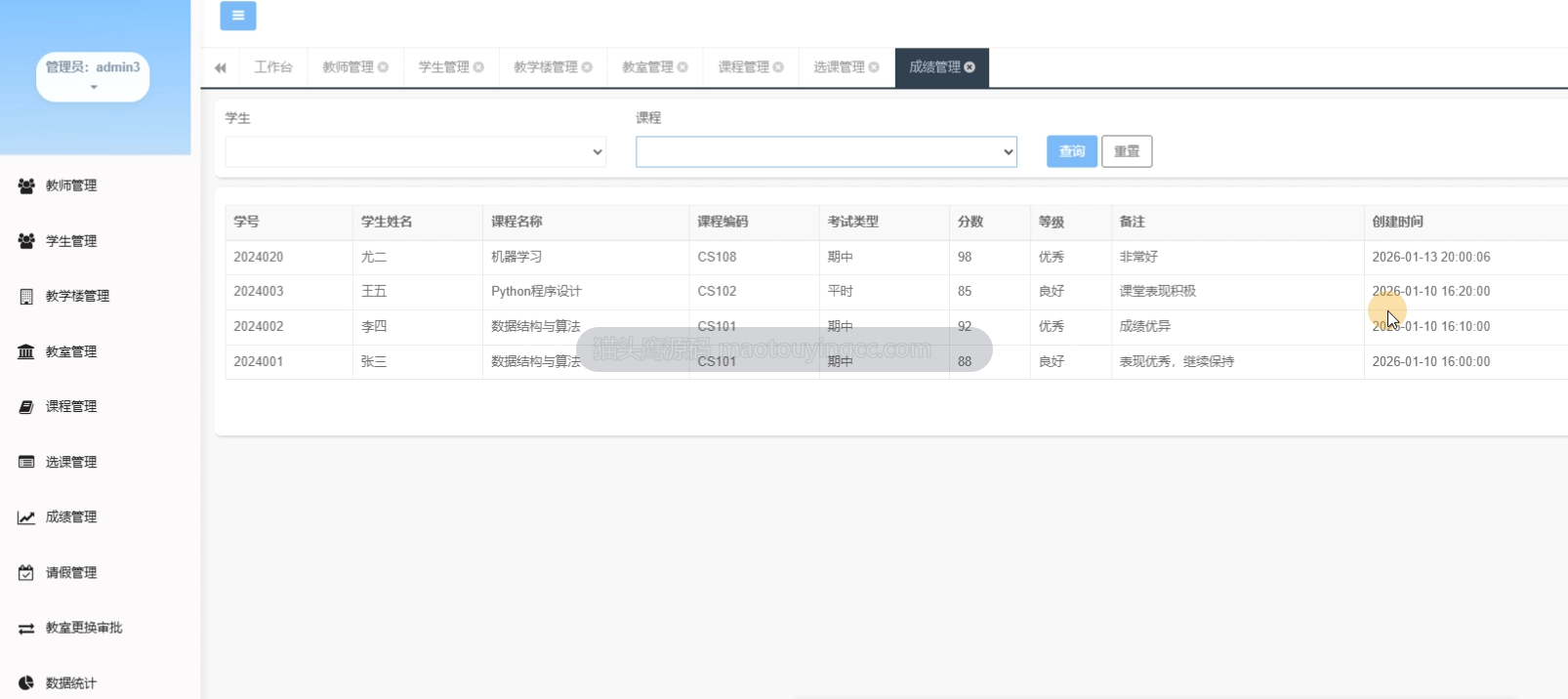The height and width of the screenshot is (699, 1568).
Task: Click the 教室更换审批 exchange arrows icon
Action: 26,629
